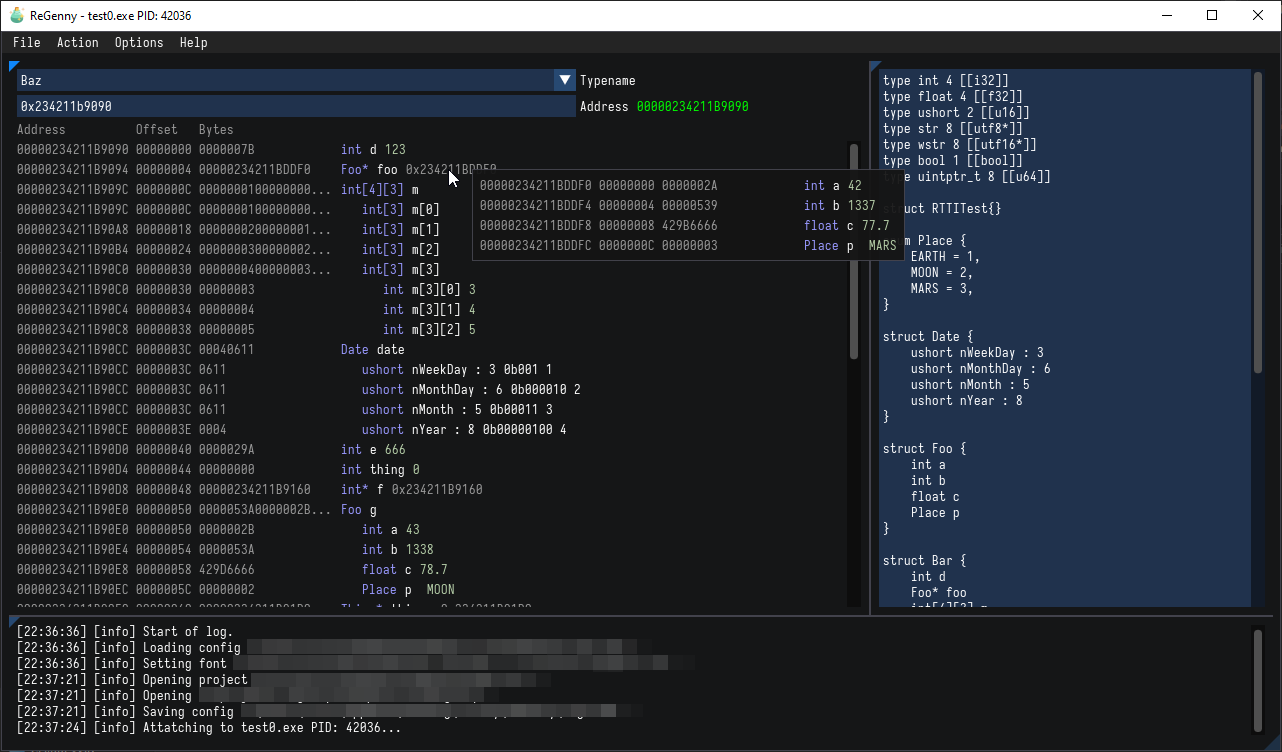Collapse the int[3] m[3] sub-array node

point(400,269)
